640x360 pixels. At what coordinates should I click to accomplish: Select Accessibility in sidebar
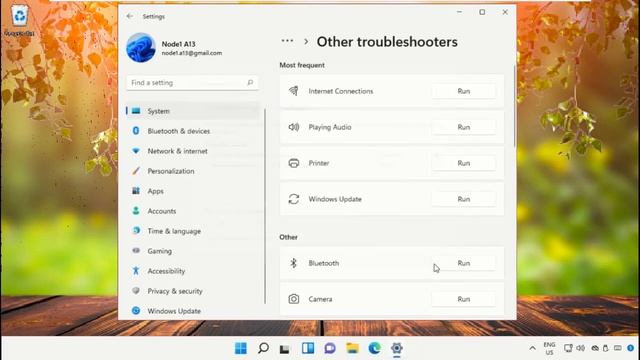(x=193, y=271)
